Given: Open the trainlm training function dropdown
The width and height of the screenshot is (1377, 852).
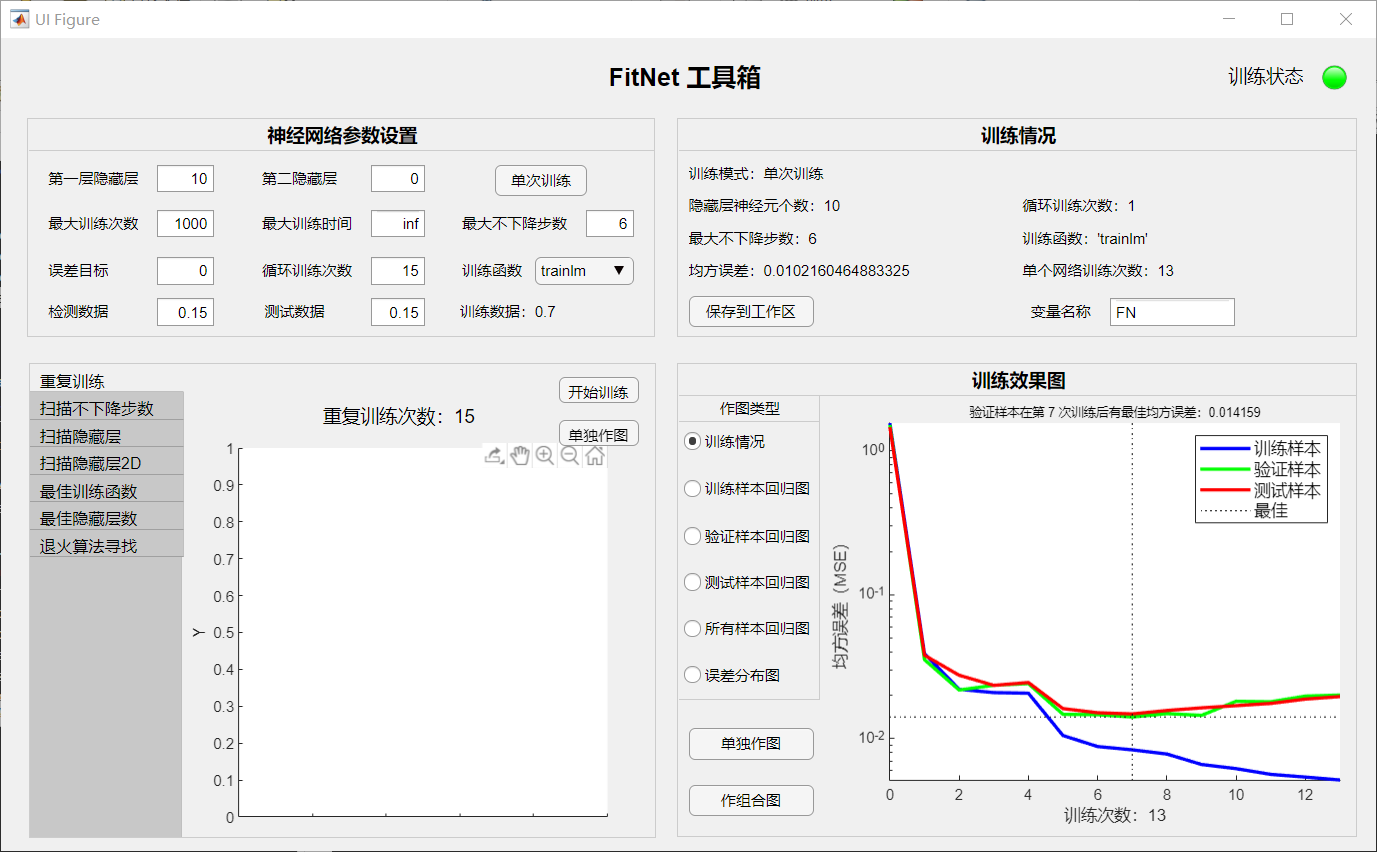Looking at the screenshot, I should click(584, 271).
